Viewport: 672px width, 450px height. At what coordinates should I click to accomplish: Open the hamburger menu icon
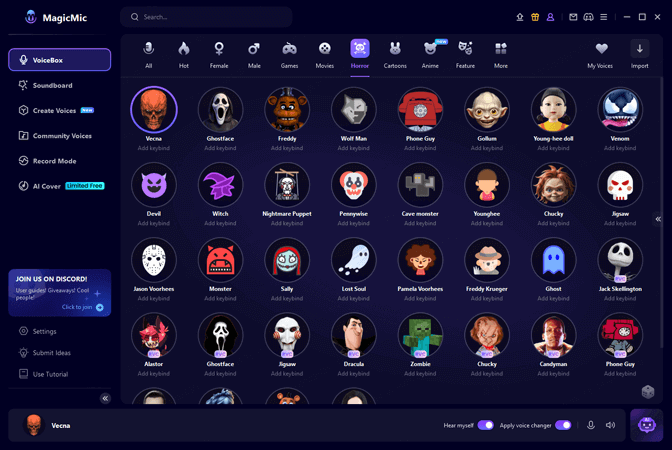[603, 17]
